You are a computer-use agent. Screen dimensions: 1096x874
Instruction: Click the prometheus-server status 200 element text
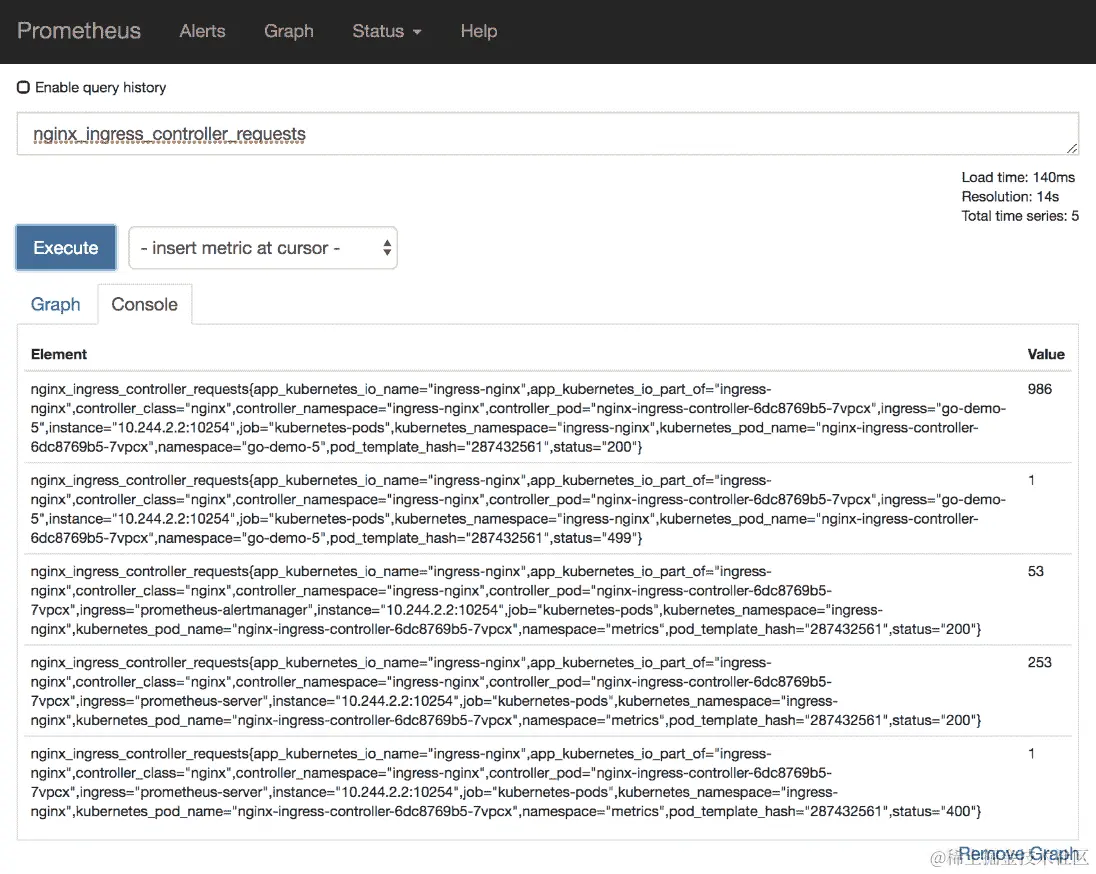(x=505, y=691)
